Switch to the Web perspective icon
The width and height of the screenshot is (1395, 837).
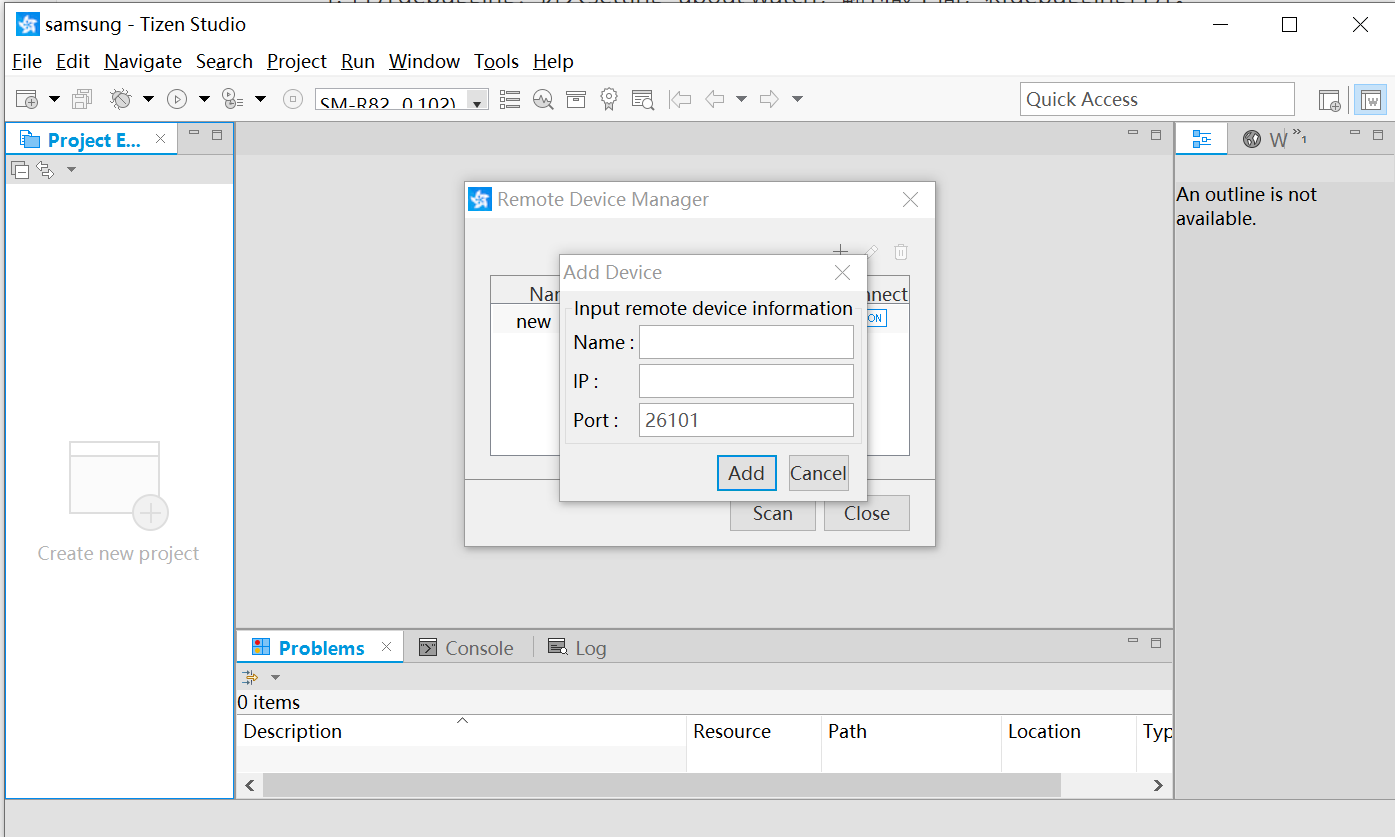pos(1371,100)
